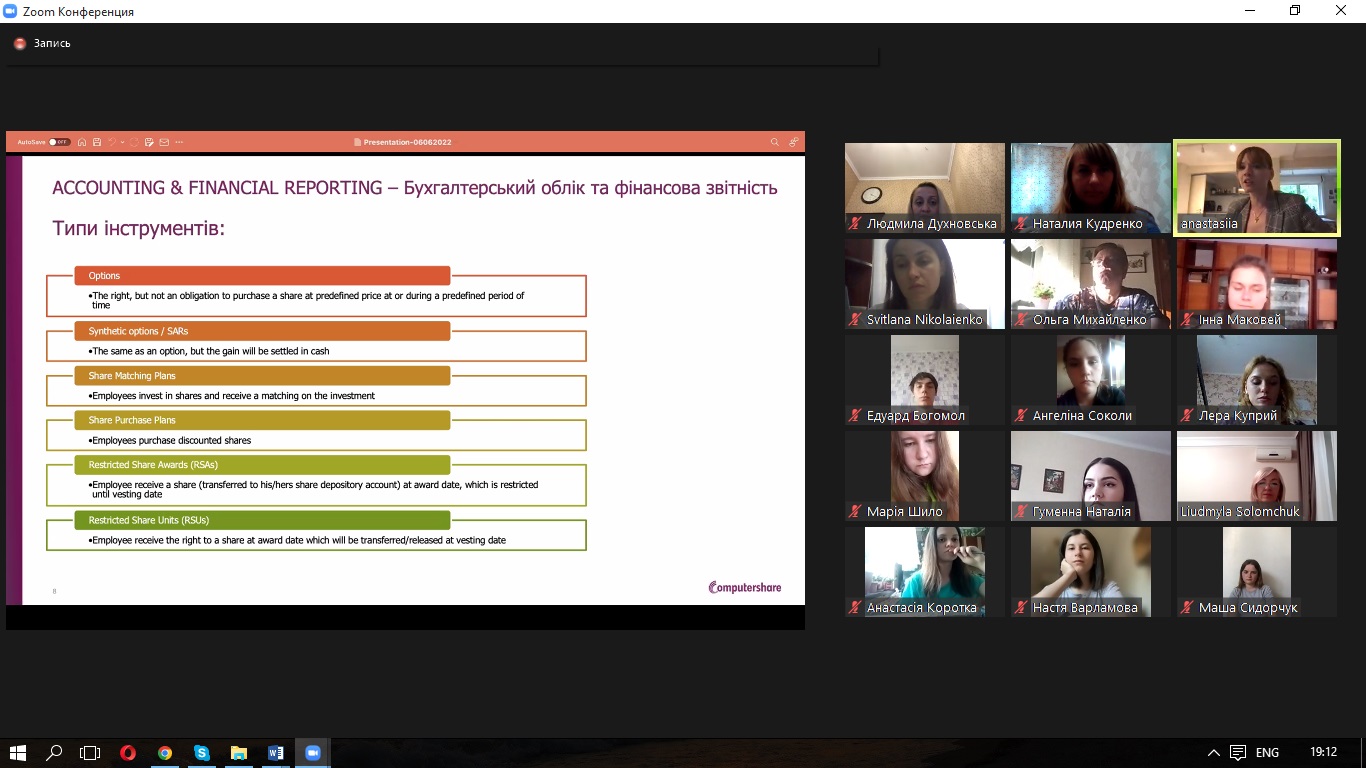Select Лера Куприй video tile
Viewport: 1366px width, 768px height.
coord(1257,380)
